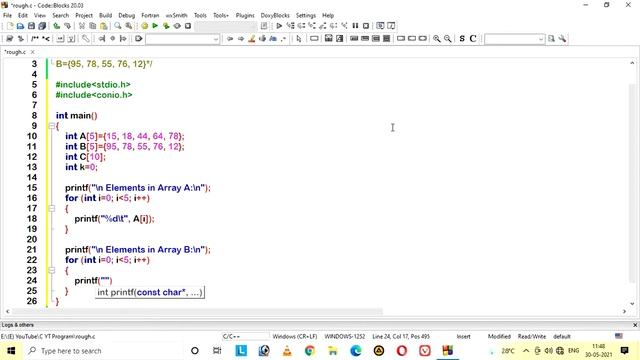Stop the debugger from the toolbar
The height and width of the screenshot is (360, 640).
tap(366, 26)
